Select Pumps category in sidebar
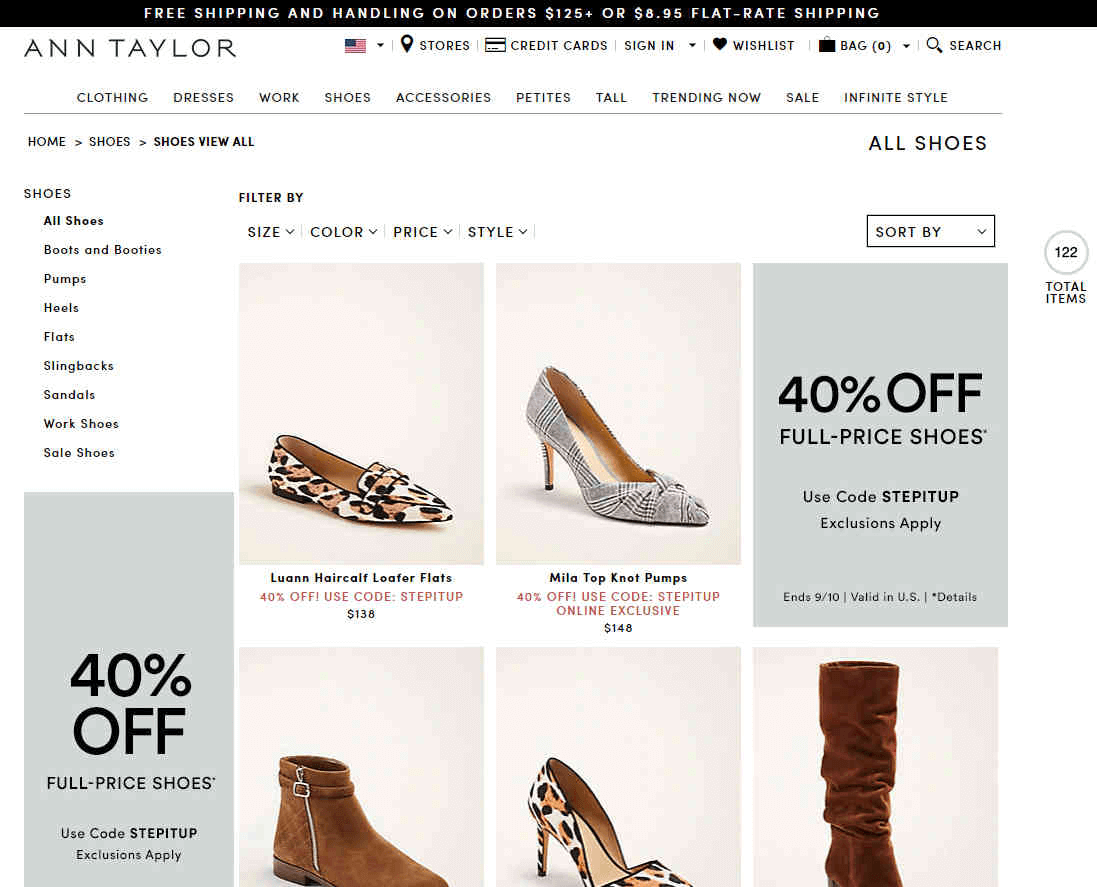 pyautogui.click(x=65, y=279)
